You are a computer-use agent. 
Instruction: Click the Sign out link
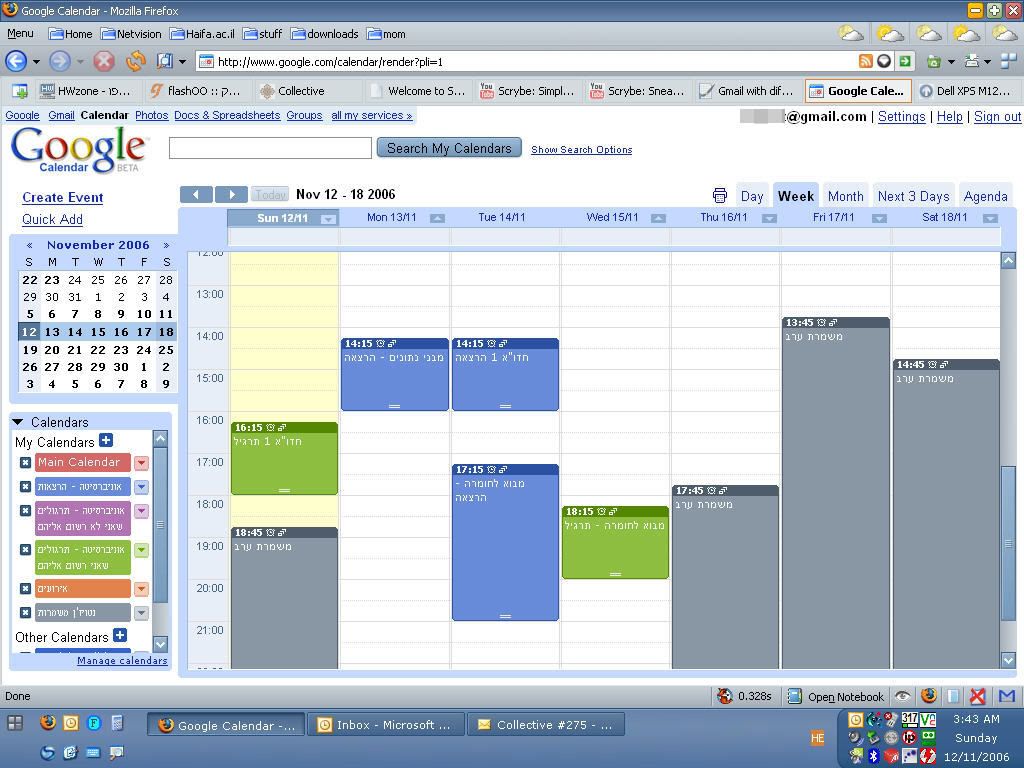point(997,116)
